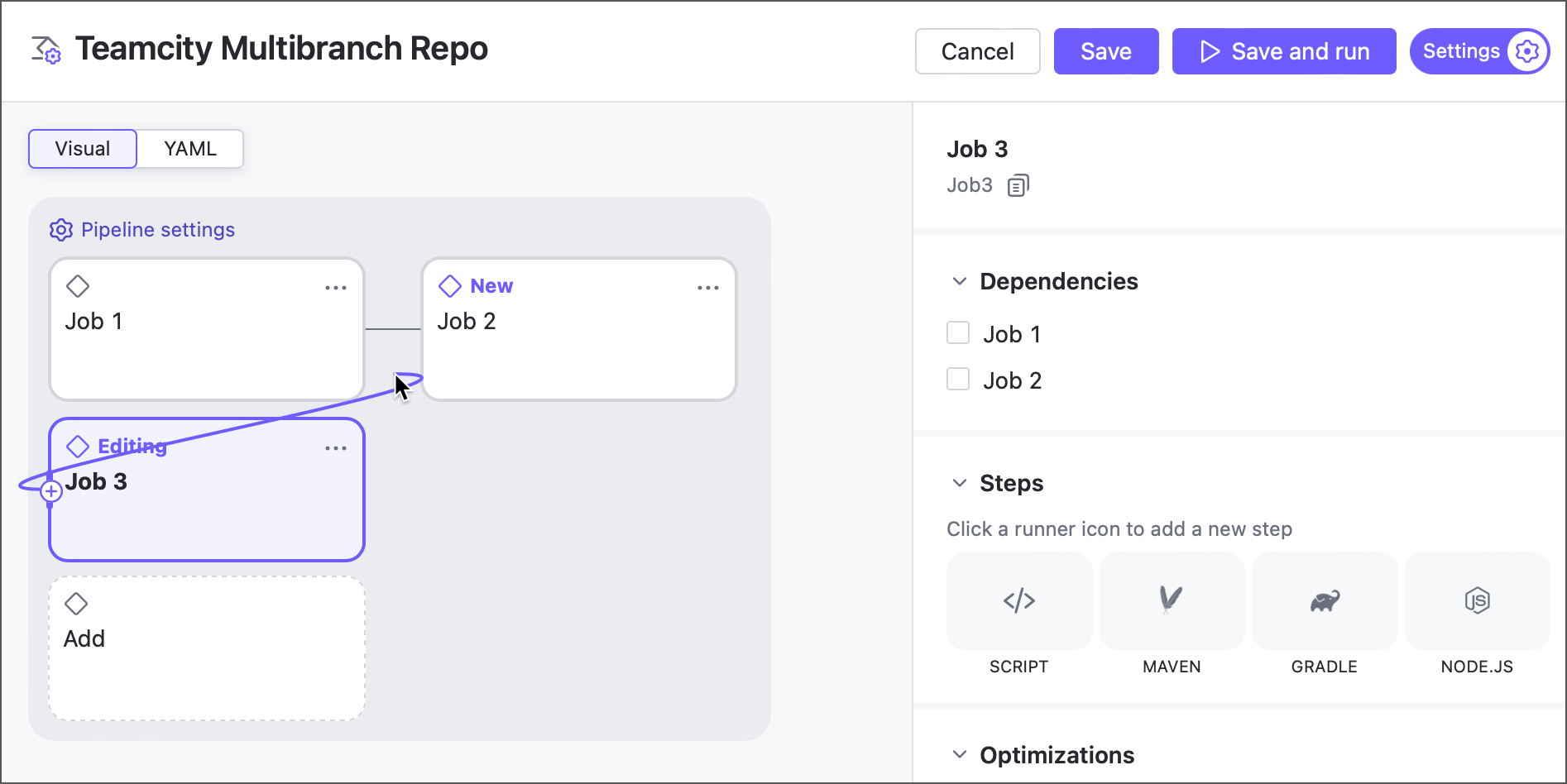Add a Script step runner
Viewport: 1567px width, 784px height.
point(1018,601)
